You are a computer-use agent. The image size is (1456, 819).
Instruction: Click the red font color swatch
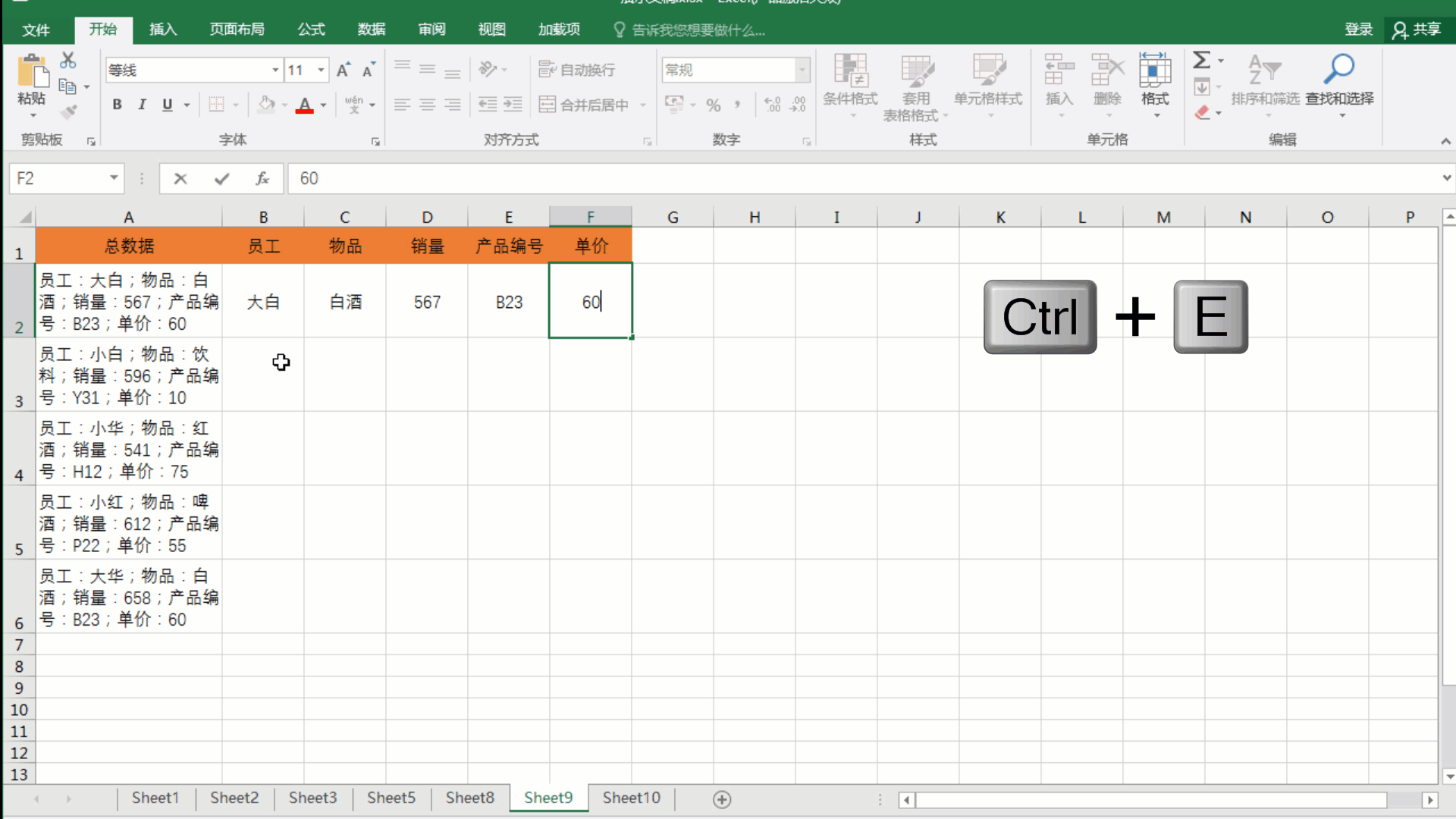[306, 110]
